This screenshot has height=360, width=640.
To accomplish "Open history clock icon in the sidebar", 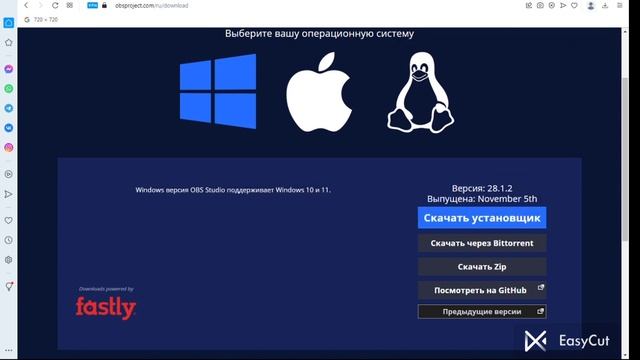I will pyautogui.click(x=9, y=240).
